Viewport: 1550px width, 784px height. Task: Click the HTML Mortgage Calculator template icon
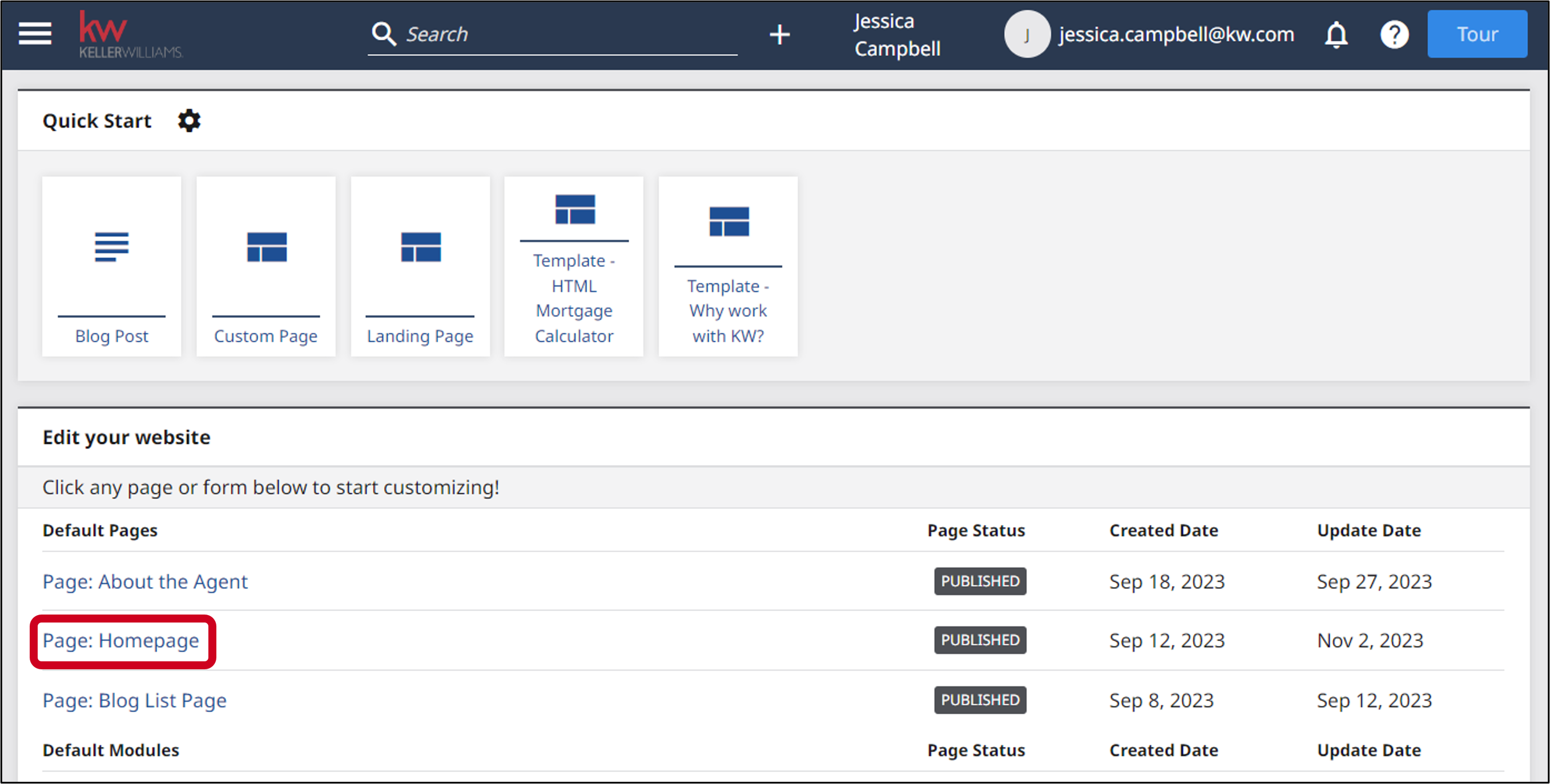click(575, 209)
